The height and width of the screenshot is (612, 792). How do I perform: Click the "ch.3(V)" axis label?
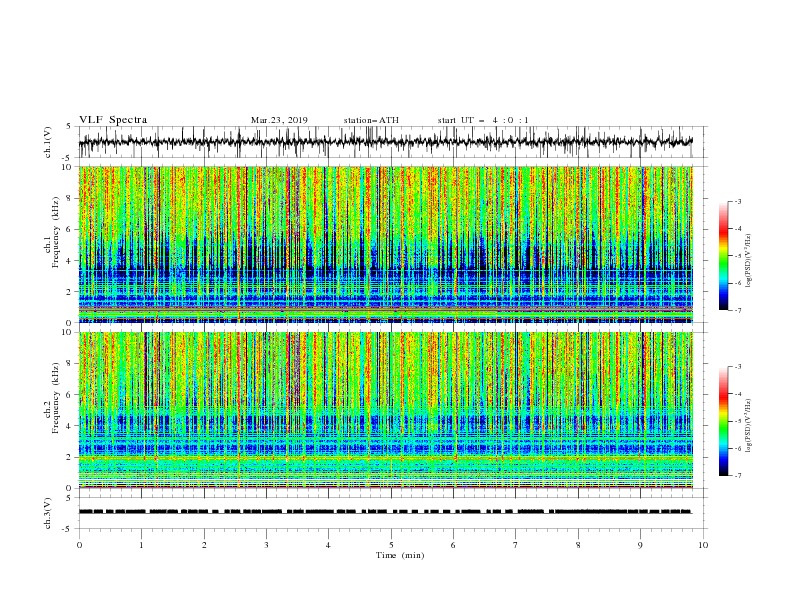[48, 513]
